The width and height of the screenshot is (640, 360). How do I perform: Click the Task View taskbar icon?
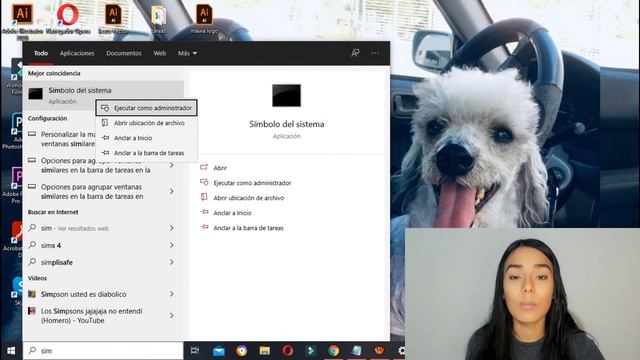point(195,351)
